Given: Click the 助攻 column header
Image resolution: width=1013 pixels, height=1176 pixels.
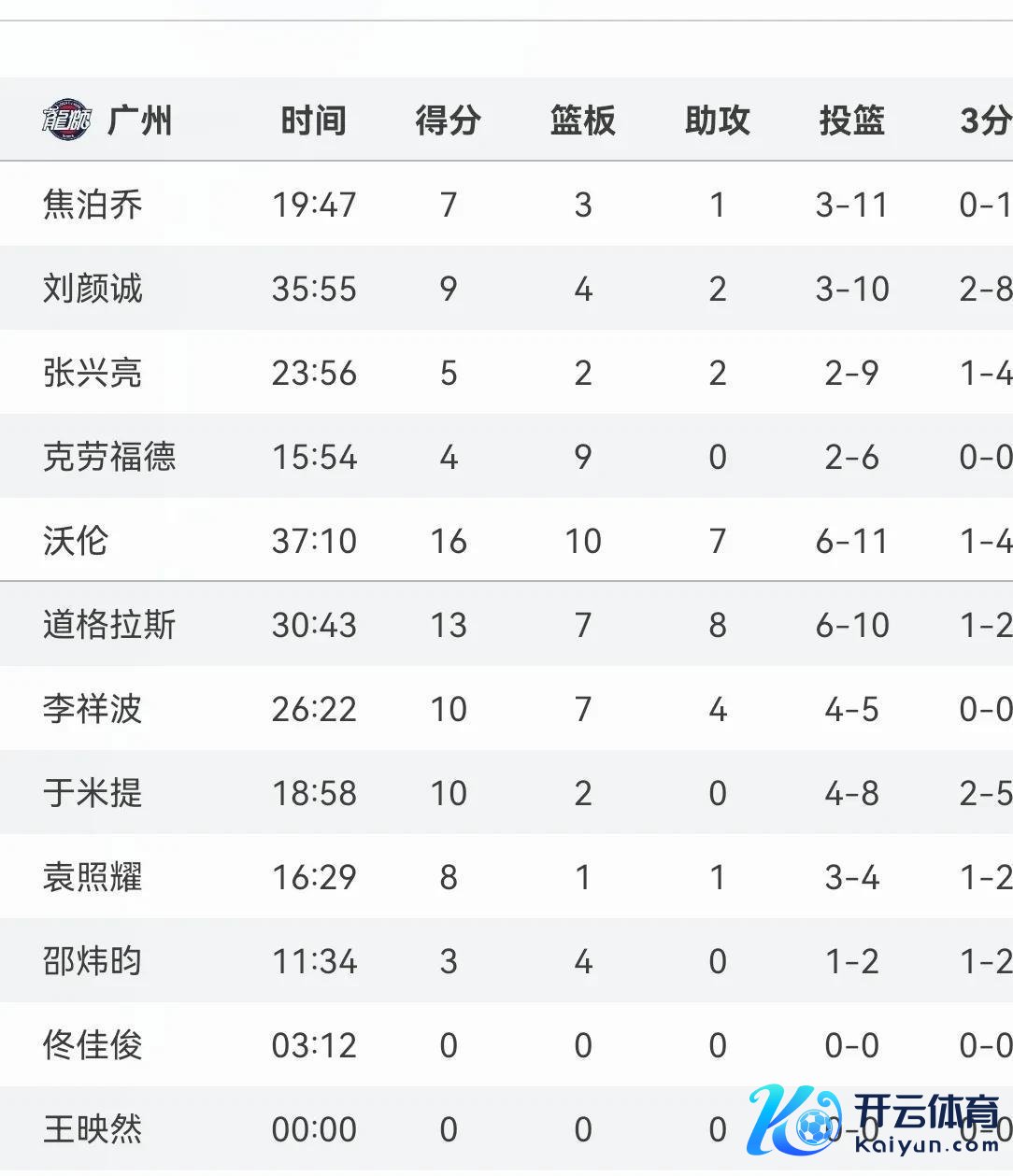Looking at the screenshot, I should (x=717, y=120).
